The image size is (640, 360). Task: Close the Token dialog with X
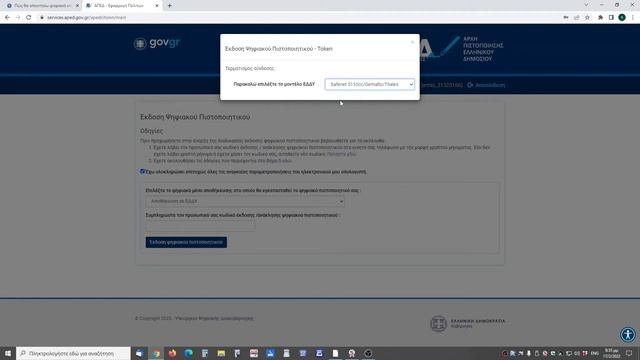[412, 42]
